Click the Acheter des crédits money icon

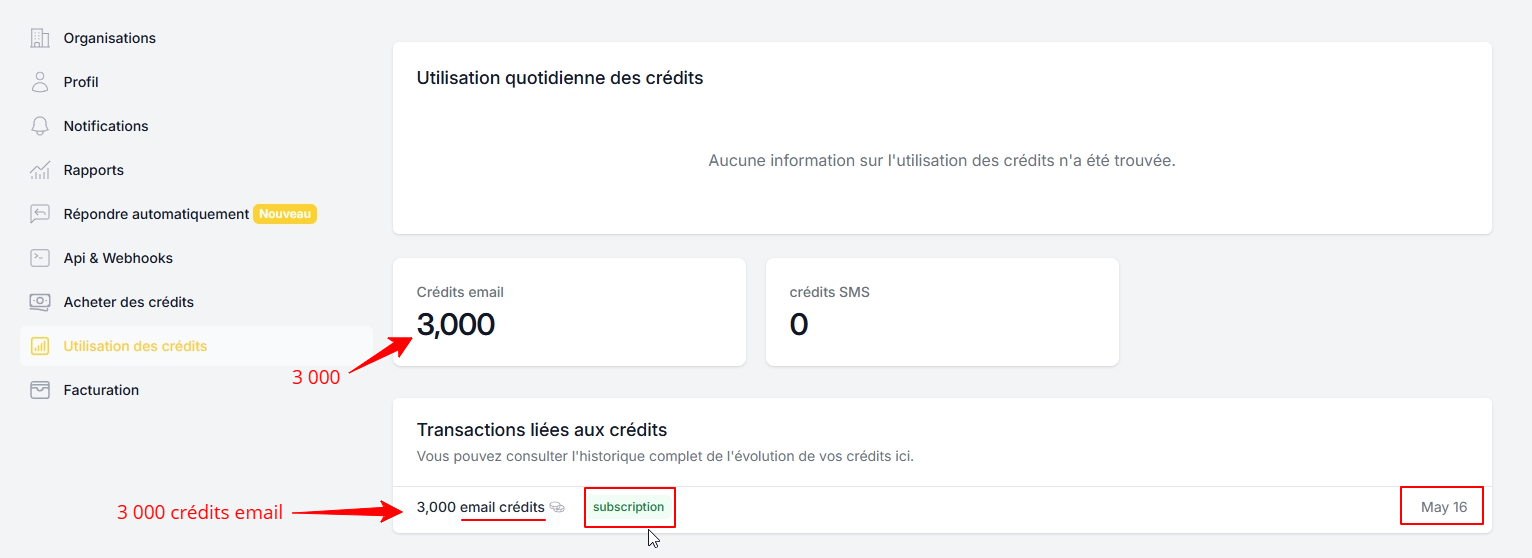pyautogui.click(x=40, y=302)
